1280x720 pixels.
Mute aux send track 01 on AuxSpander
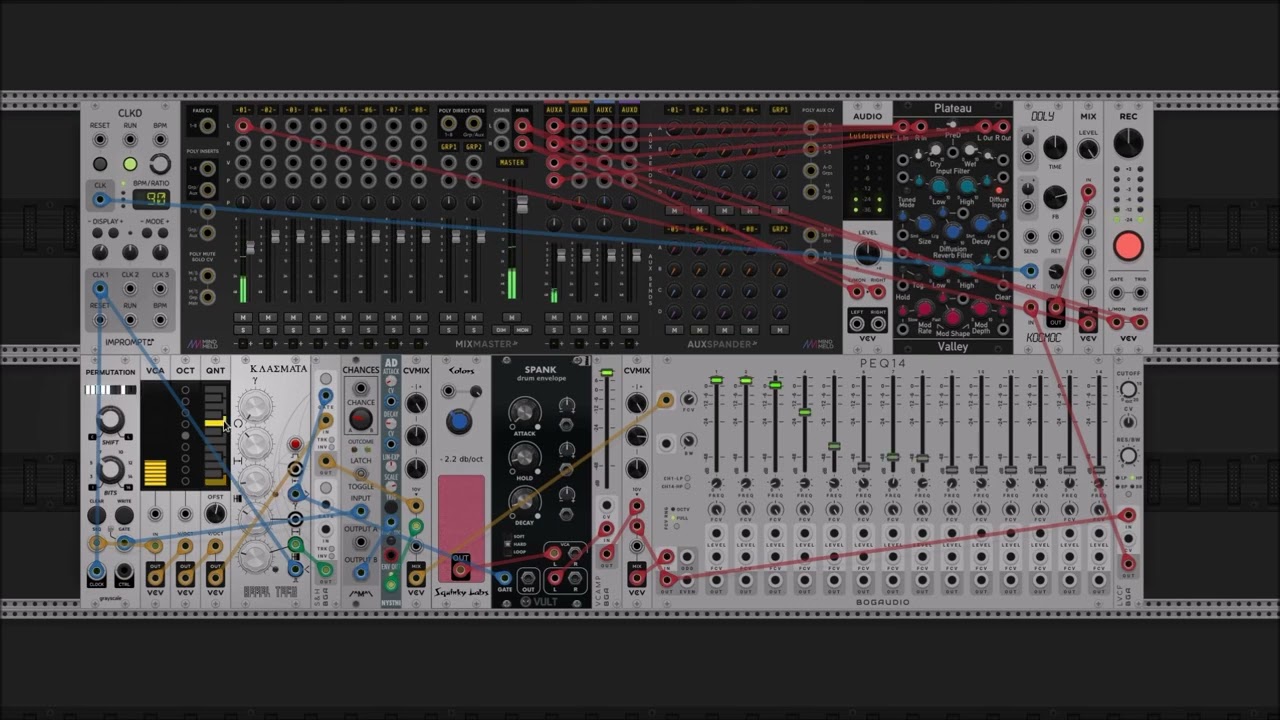[675, 211]
